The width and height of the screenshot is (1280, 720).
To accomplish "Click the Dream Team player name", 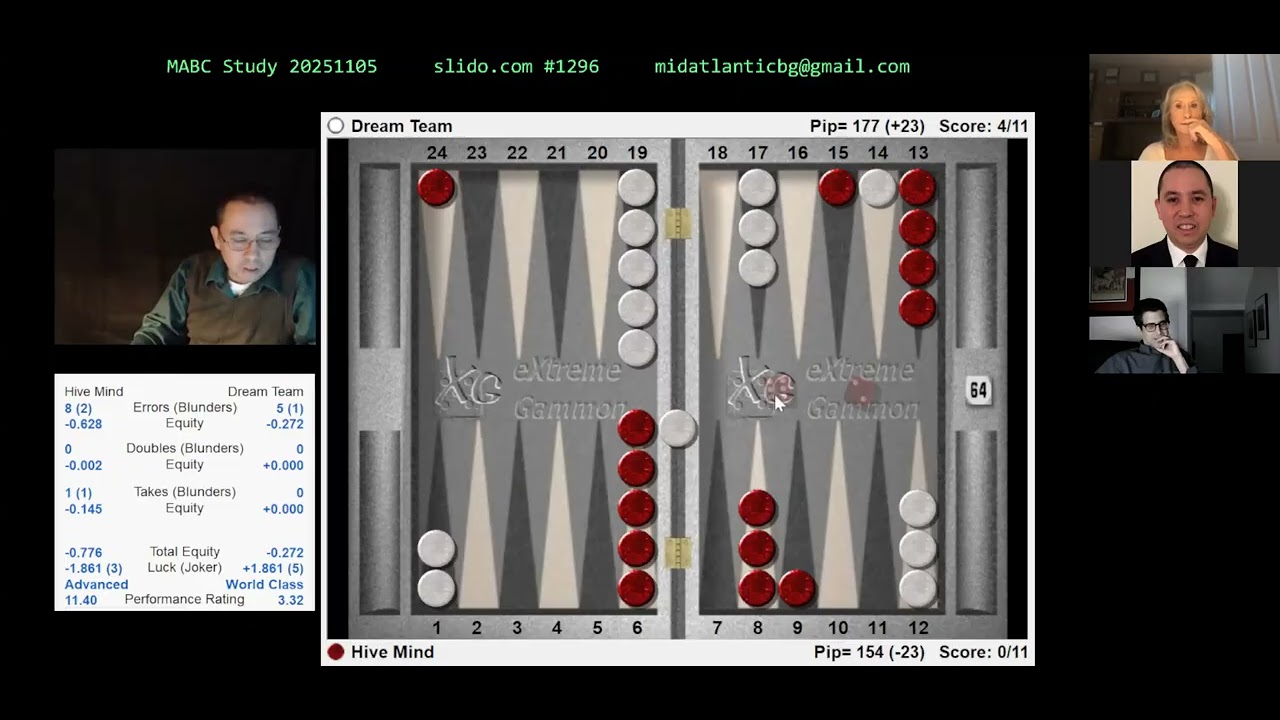I will coord(401,126).
